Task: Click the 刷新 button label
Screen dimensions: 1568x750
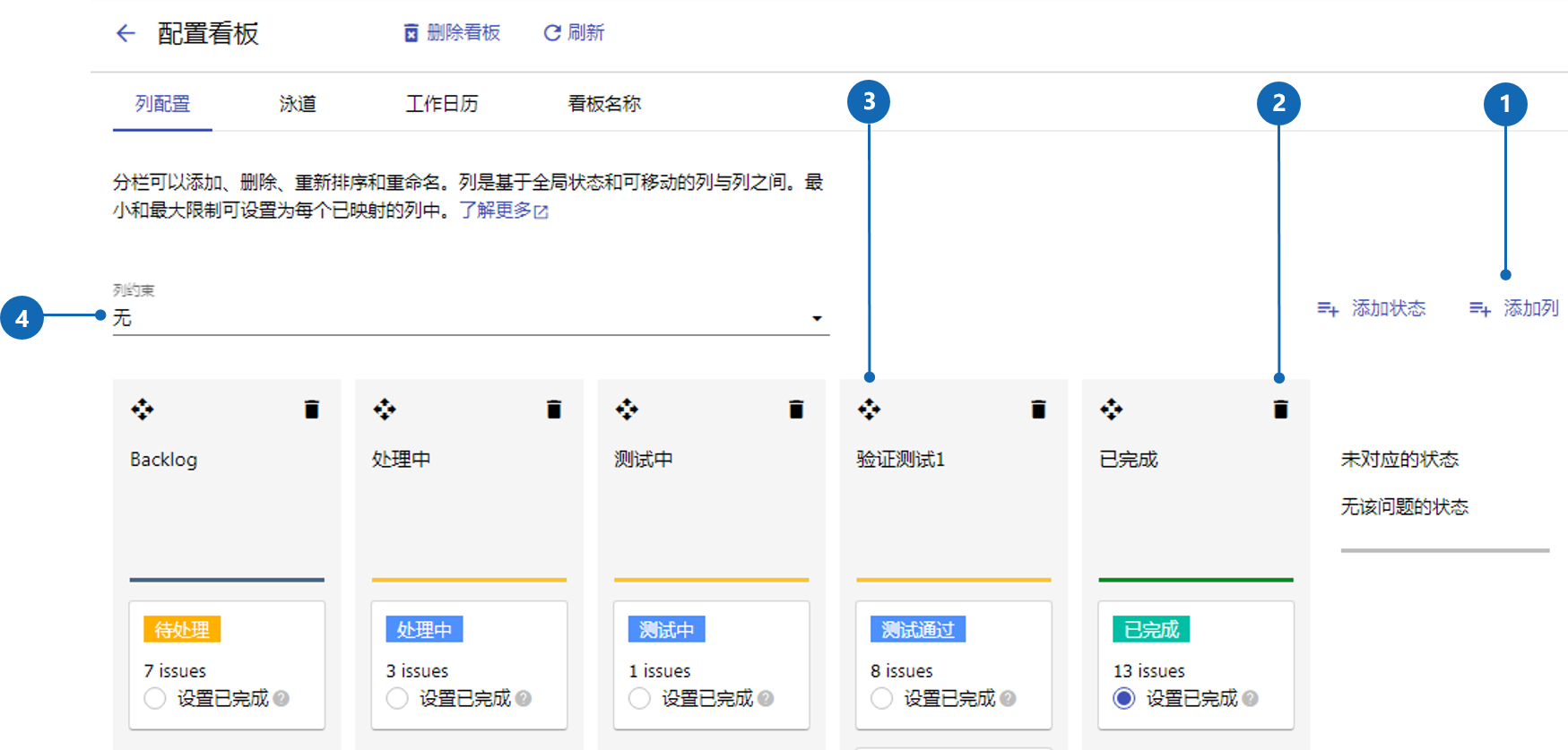Action: point(586,33)
